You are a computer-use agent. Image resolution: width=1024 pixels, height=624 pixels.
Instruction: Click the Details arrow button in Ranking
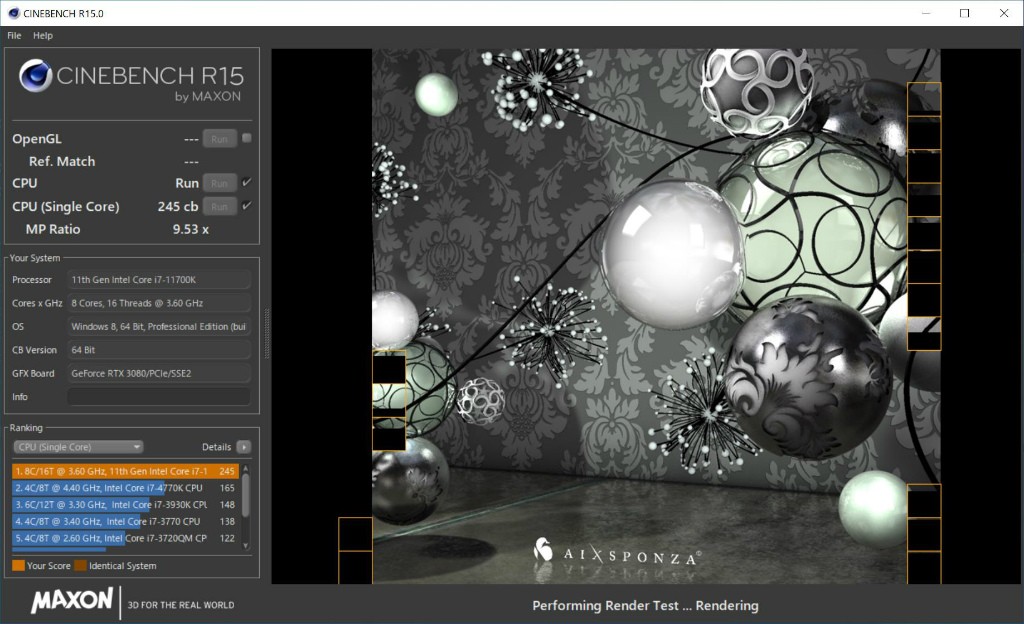pos(244,447)
